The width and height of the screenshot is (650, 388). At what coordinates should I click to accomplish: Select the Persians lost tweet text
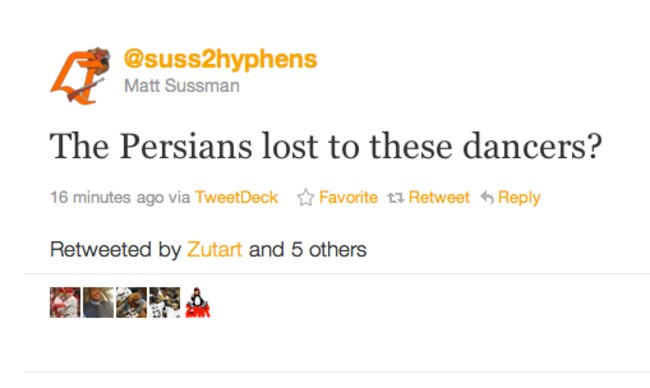click(x=326, y=146)
